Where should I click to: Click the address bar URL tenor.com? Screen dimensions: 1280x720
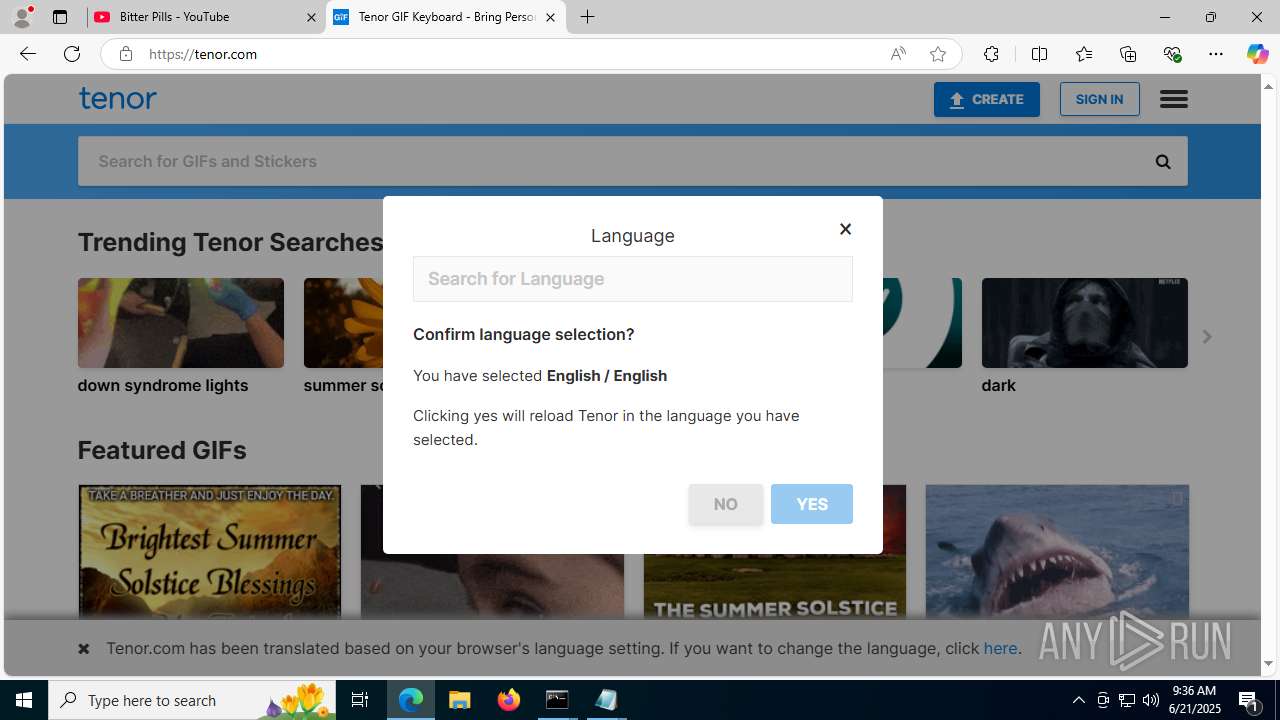[203, 54]
